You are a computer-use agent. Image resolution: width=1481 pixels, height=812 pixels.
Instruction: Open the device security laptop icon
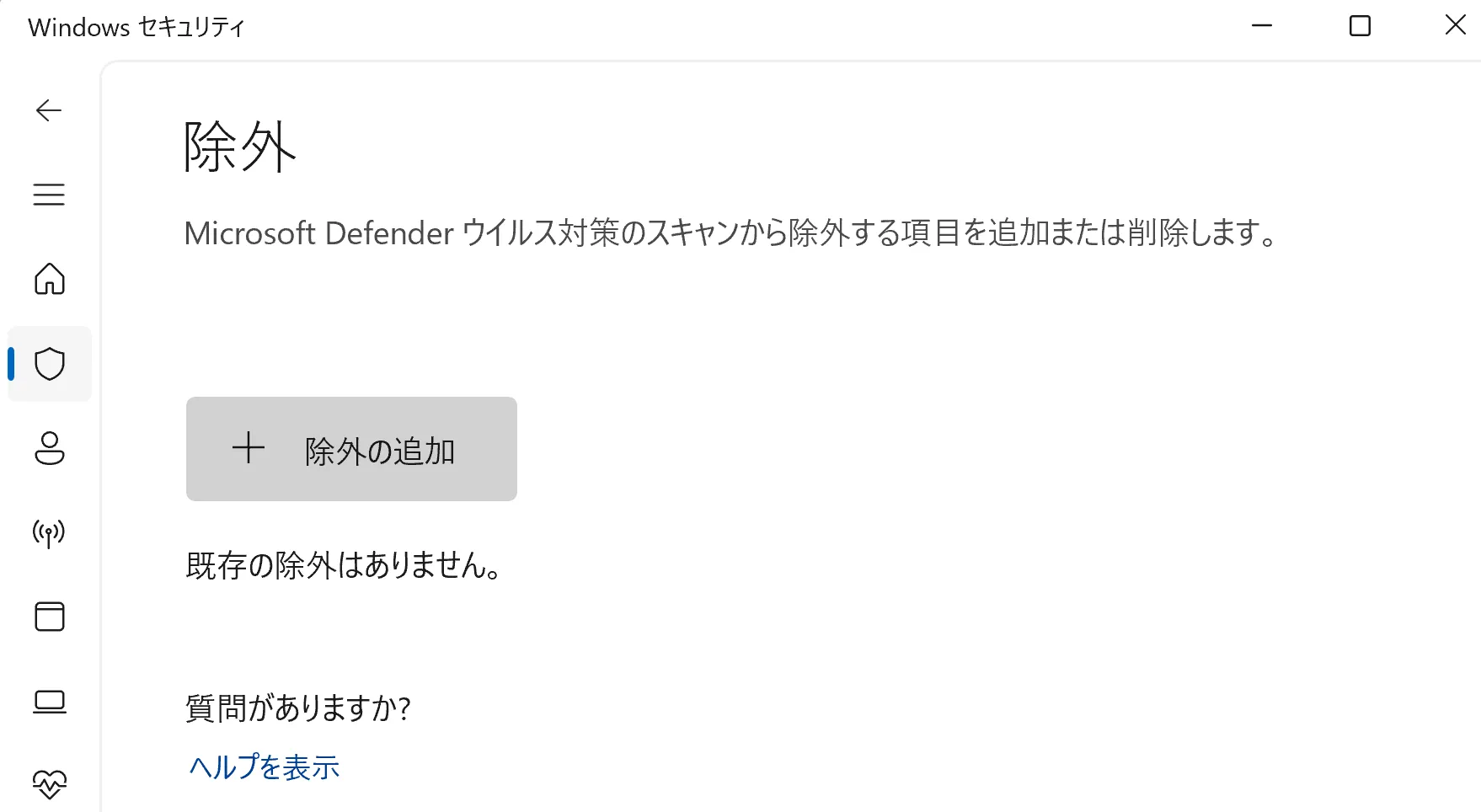[x=49, y=700]
